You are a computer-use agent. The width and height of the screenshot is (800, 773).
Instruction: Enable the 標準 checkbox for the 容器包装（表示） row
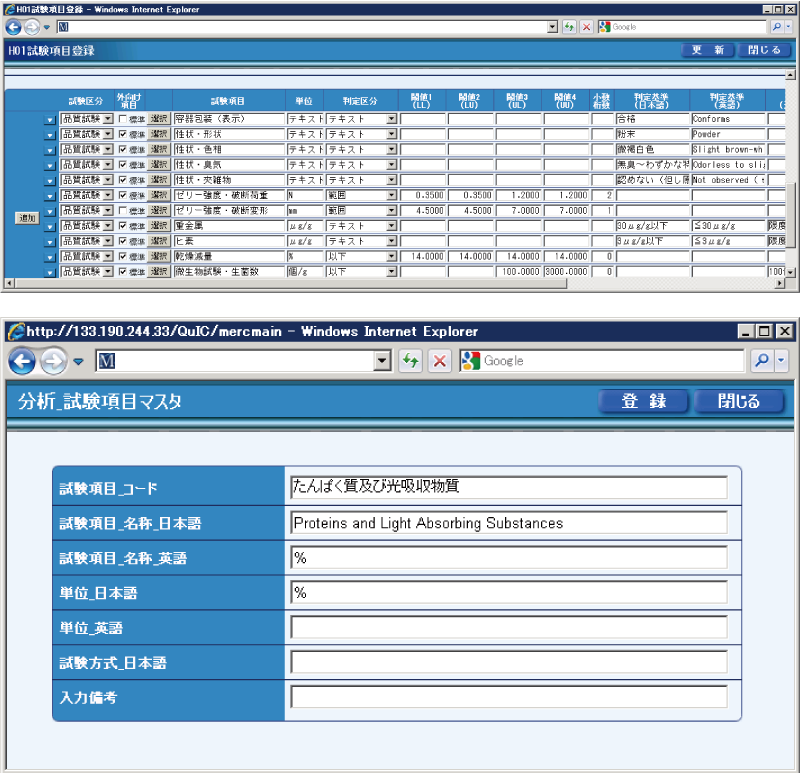[123, 119]
